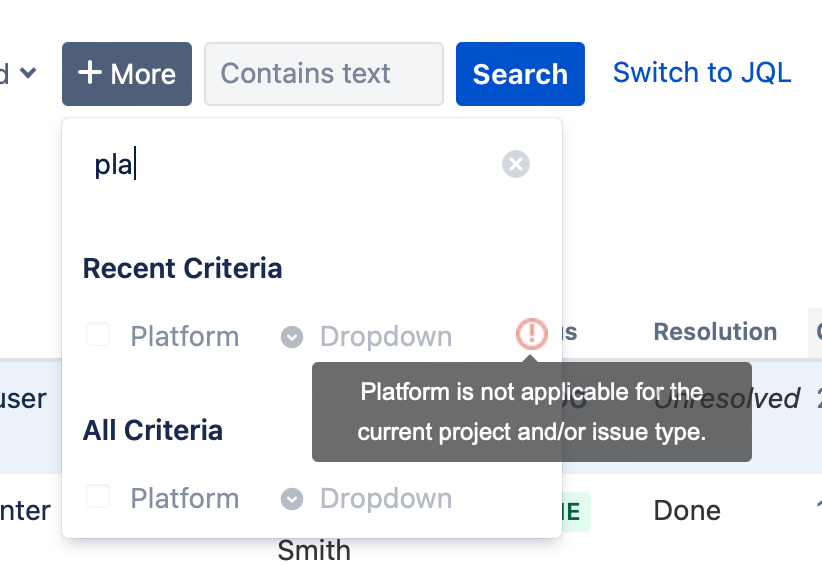Click the plus icon on More button

tap(90, 72)
